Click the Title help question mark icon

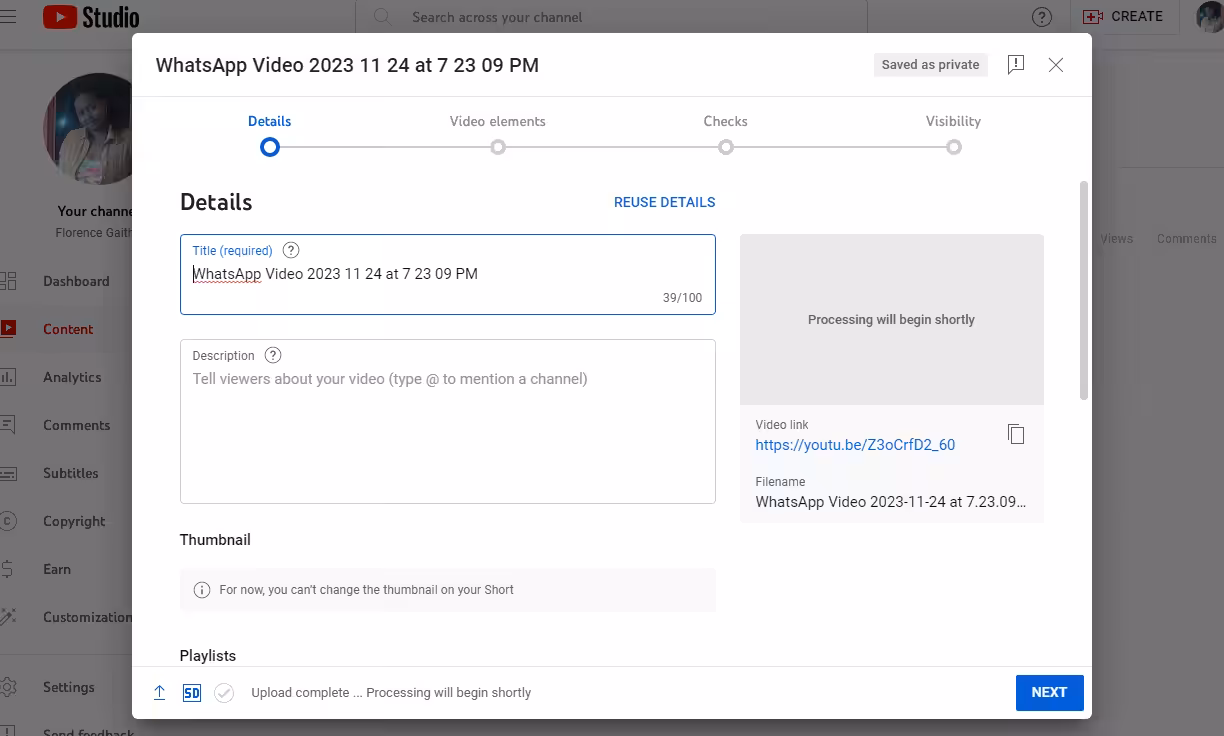point(291,251)
